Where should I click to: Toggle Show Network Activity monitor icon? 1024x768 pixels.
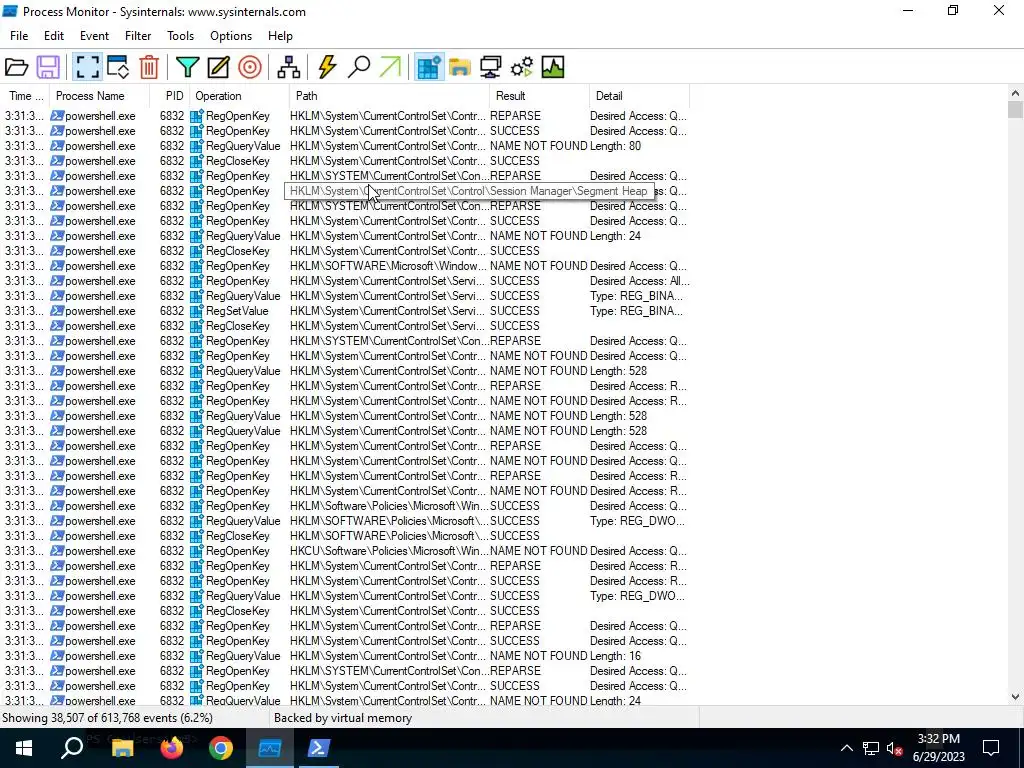click(x=490, y=67)
